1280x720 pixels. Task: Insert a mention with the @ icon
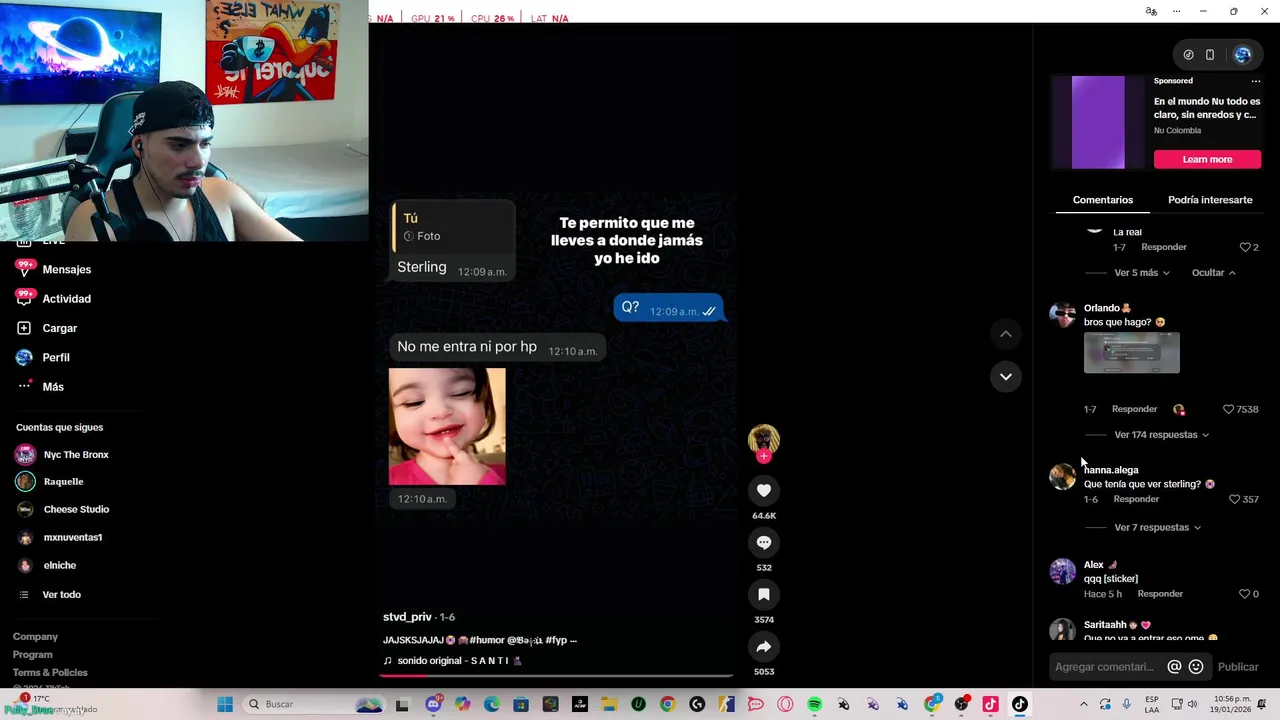[x=1174, y=667]
